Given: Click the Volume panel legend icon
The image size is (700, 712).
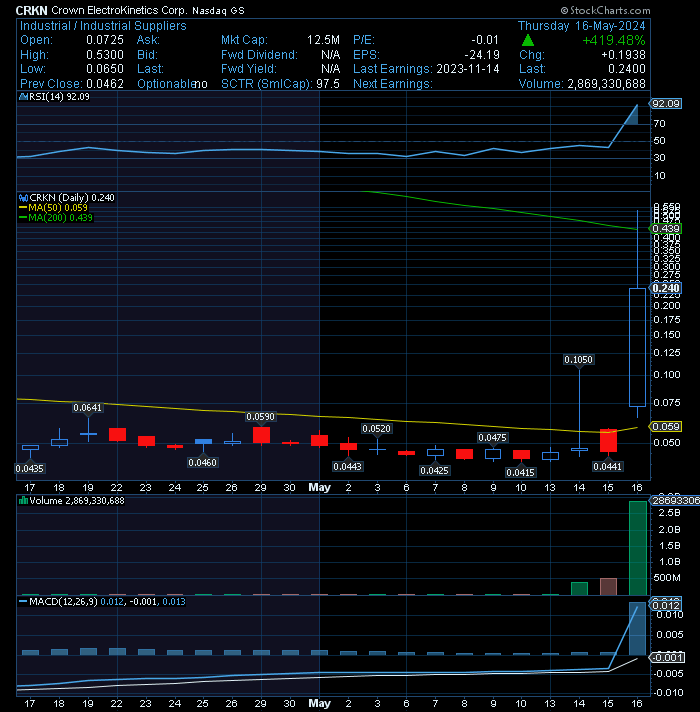Looking at the screenshot, I should [23, 500].
